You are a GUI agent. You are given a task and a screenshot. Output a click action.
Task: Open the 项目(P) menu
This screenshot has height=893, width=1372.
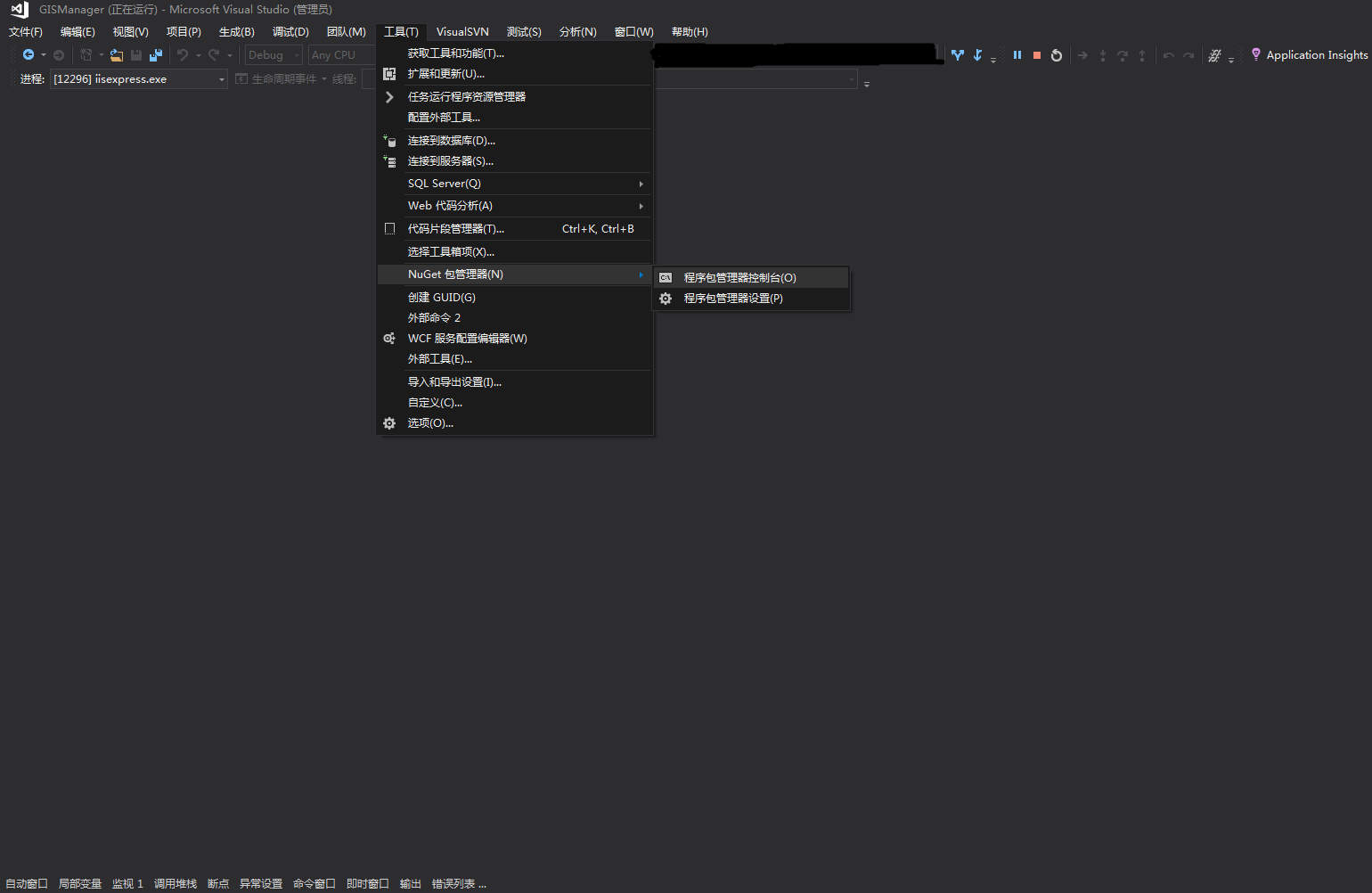[184, 32]
